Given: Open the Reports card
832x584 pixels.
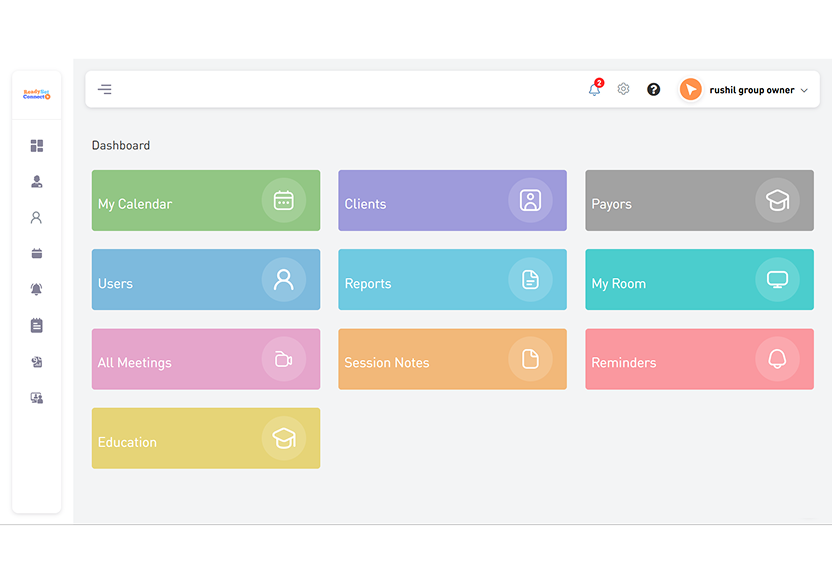Looking at the screenshot, I should (x=452, y=280).
